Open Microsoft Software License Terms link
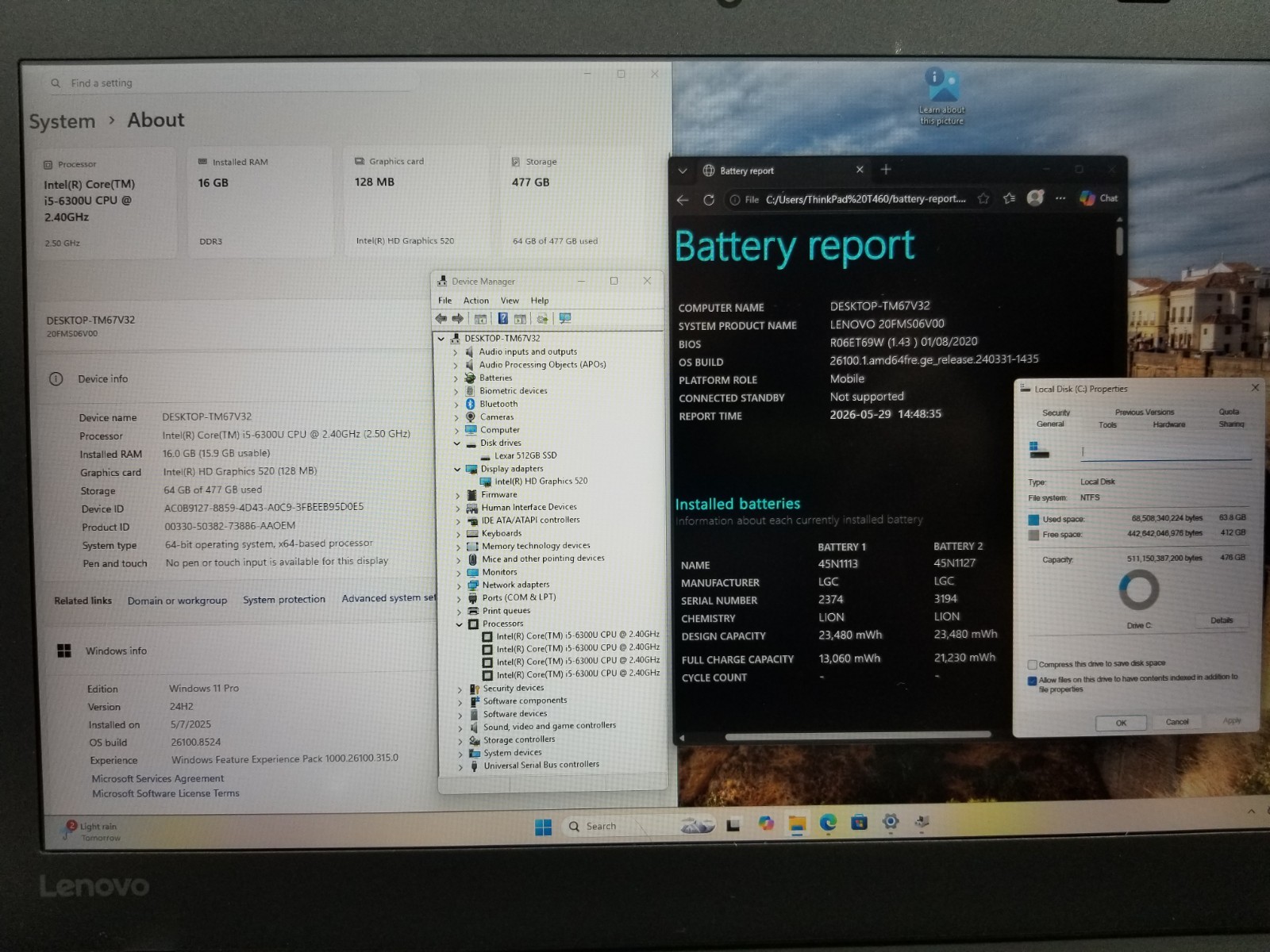This screenshot has width=1270, height=952. pyautogui.click(x=166, y=793)
